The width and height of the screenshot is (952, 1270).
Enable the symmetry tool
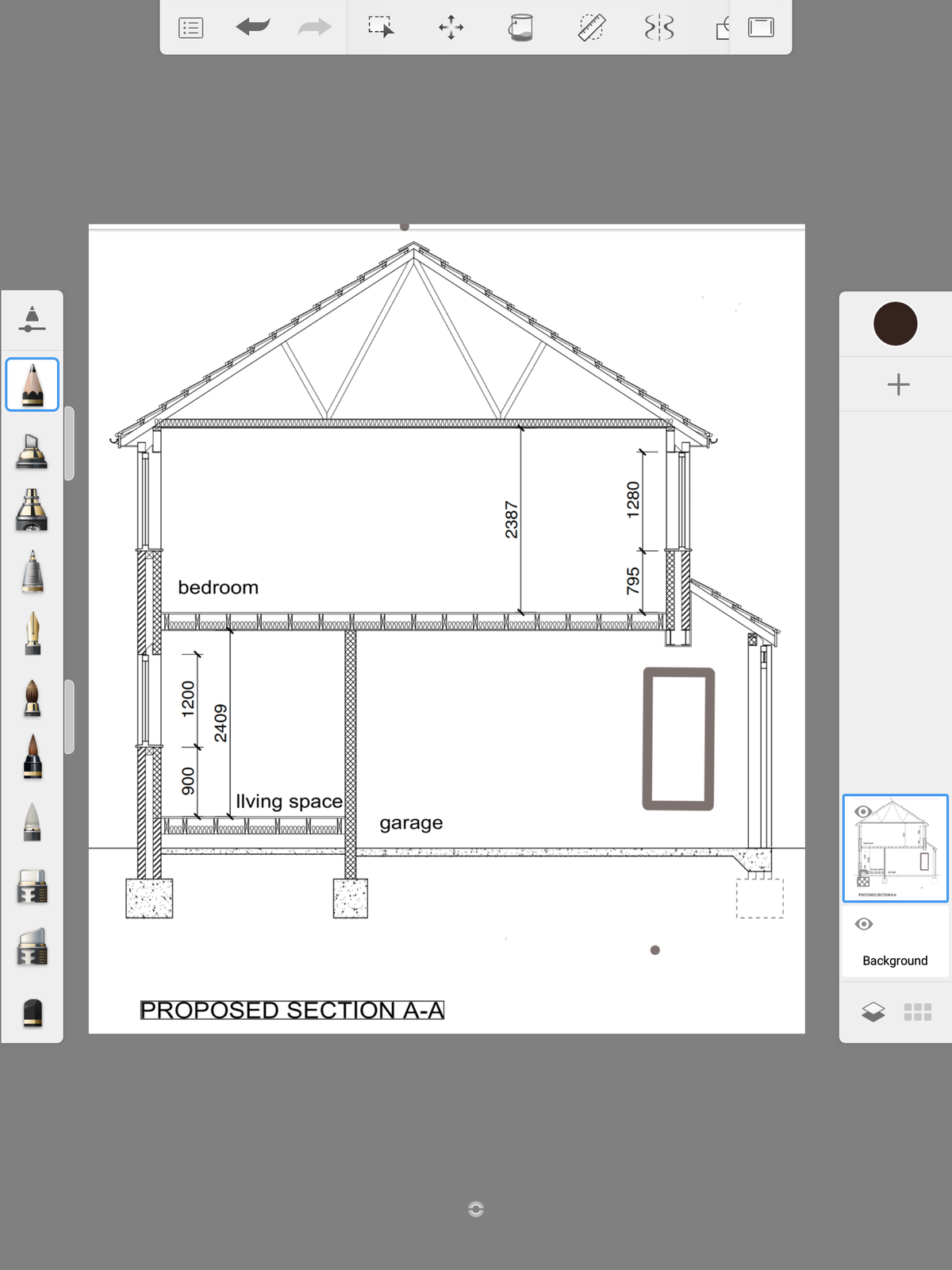(659, 28)
